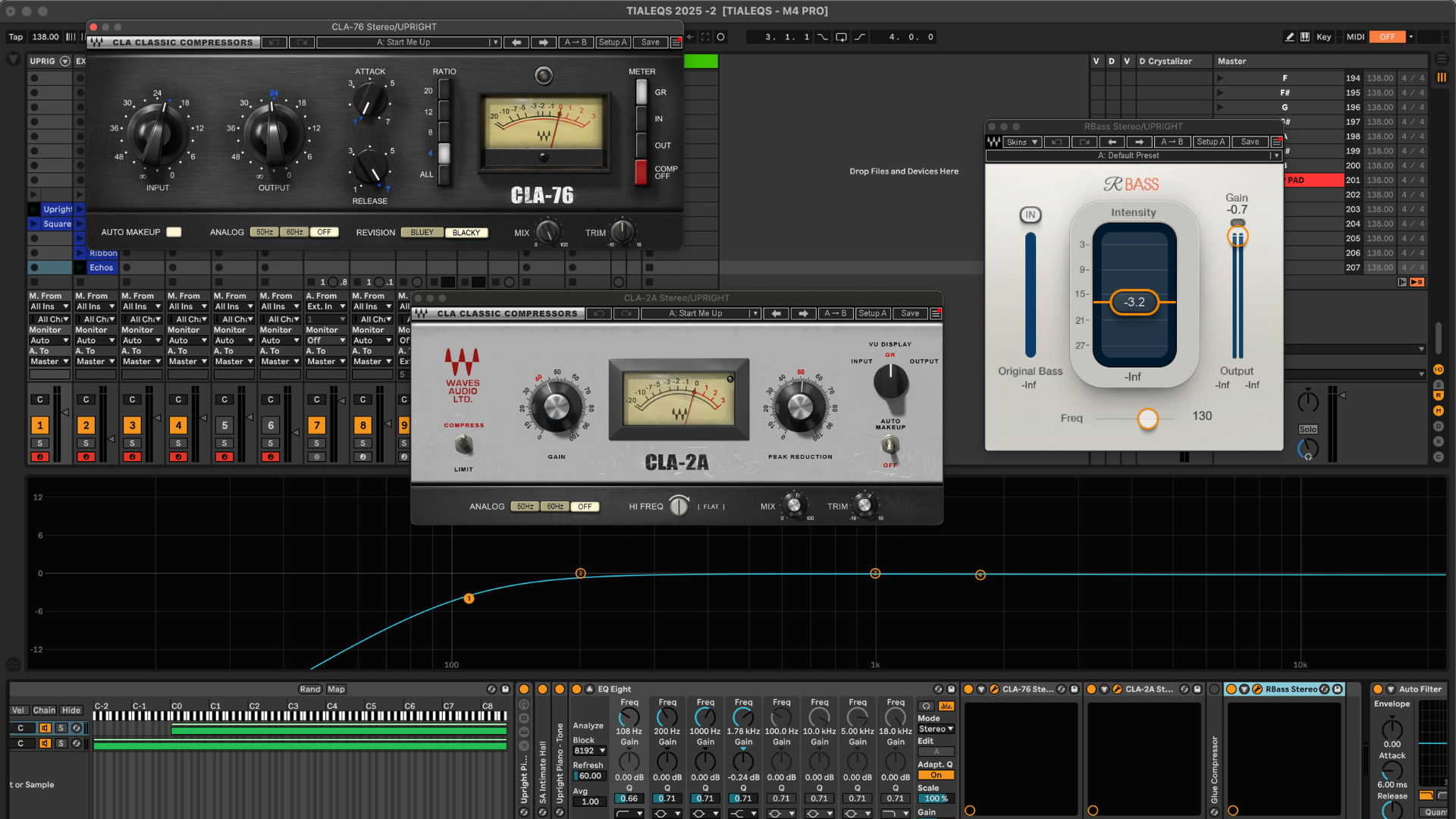
Task: Click Map button in rack header
Action: (x=336, y=689)
